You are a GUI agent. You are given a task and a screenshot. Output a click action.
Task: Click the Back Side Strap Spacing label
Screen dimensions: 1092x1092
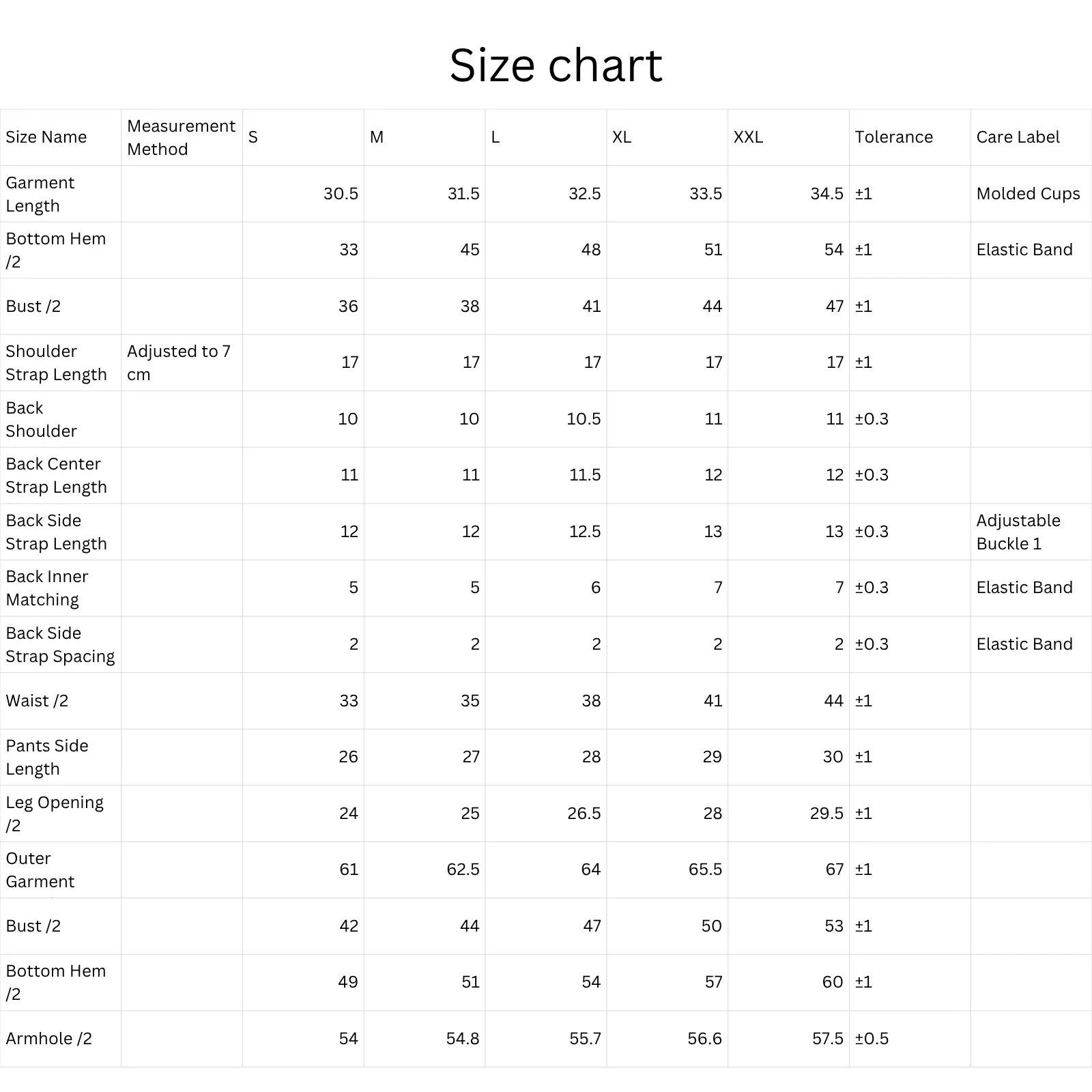(x=60, y=644)
